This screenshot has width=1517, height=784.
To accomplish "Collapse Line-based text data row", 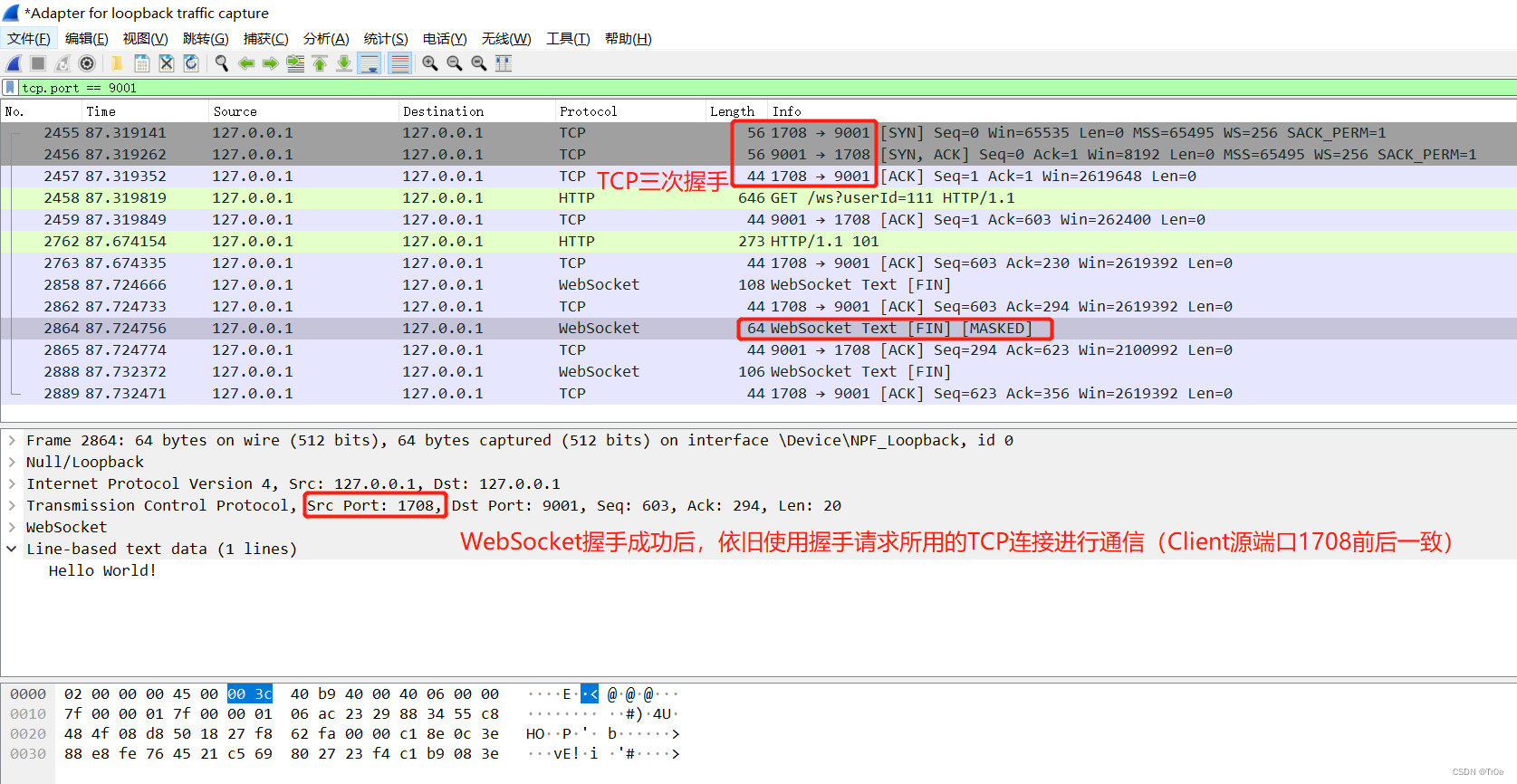I will pos(12,549).
